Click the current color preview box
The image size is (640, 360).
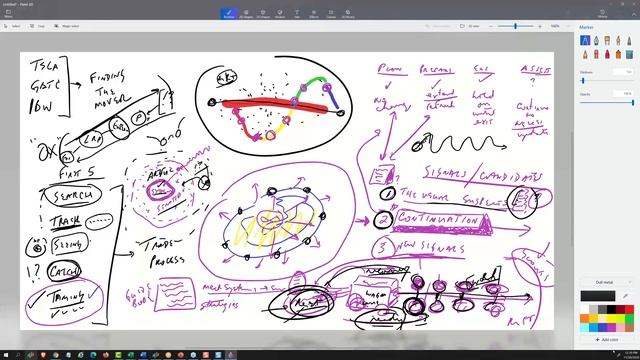point(598,296)
